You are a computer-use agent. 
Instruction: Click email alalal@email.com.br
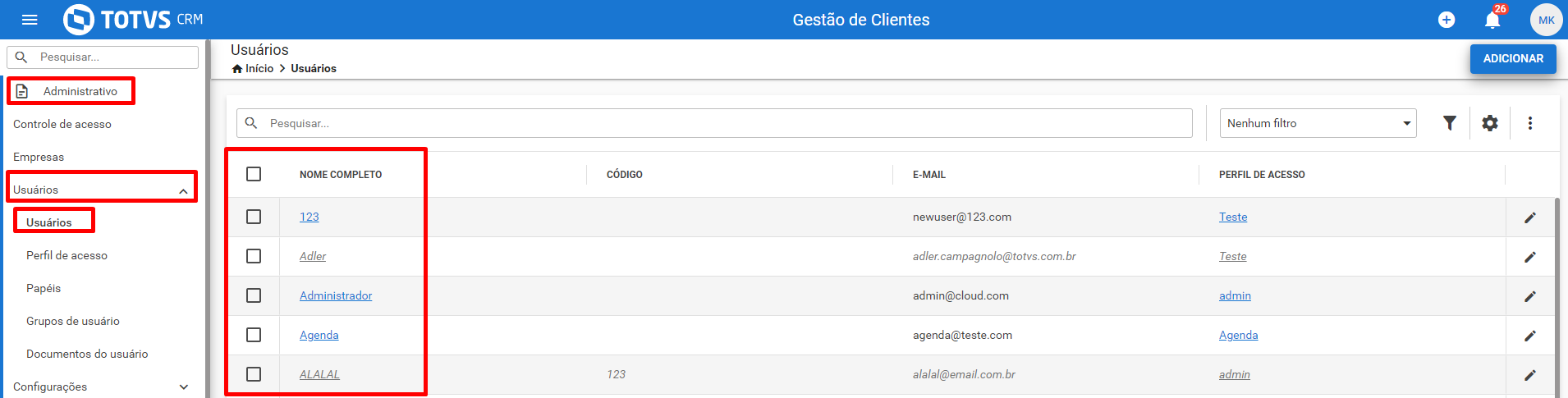point(964,374)
